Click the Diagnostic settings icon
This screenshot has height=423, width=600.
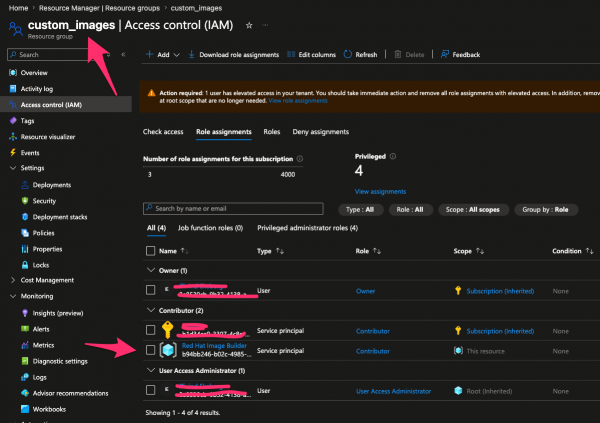25,361
